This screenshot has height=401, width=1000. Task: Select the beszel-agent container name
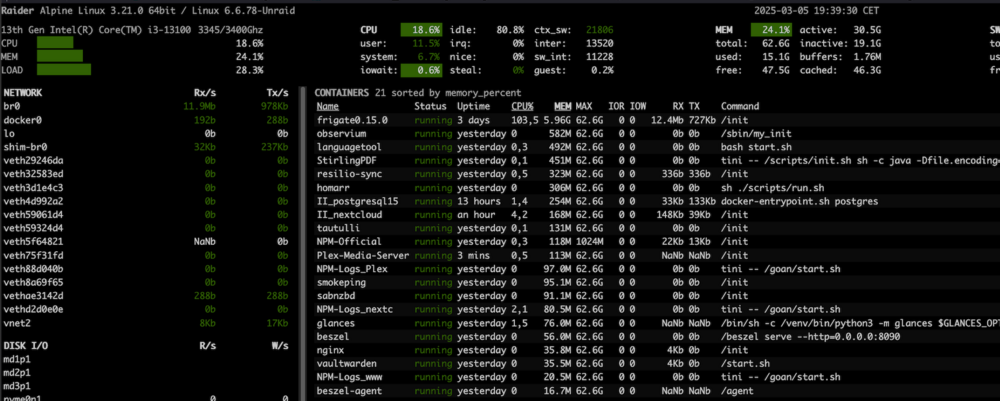click(349, 391)
